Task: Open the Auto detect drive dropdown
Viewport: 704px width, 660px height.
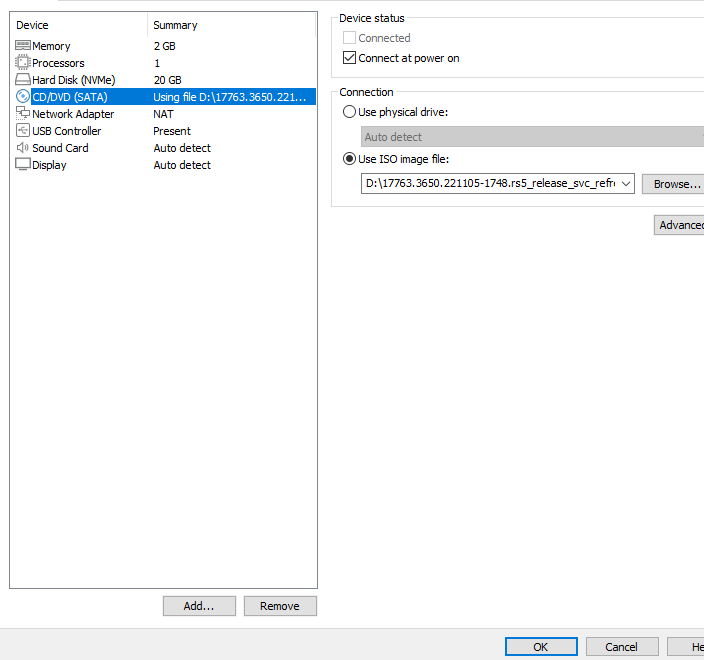Action: [x=532, y=136]
